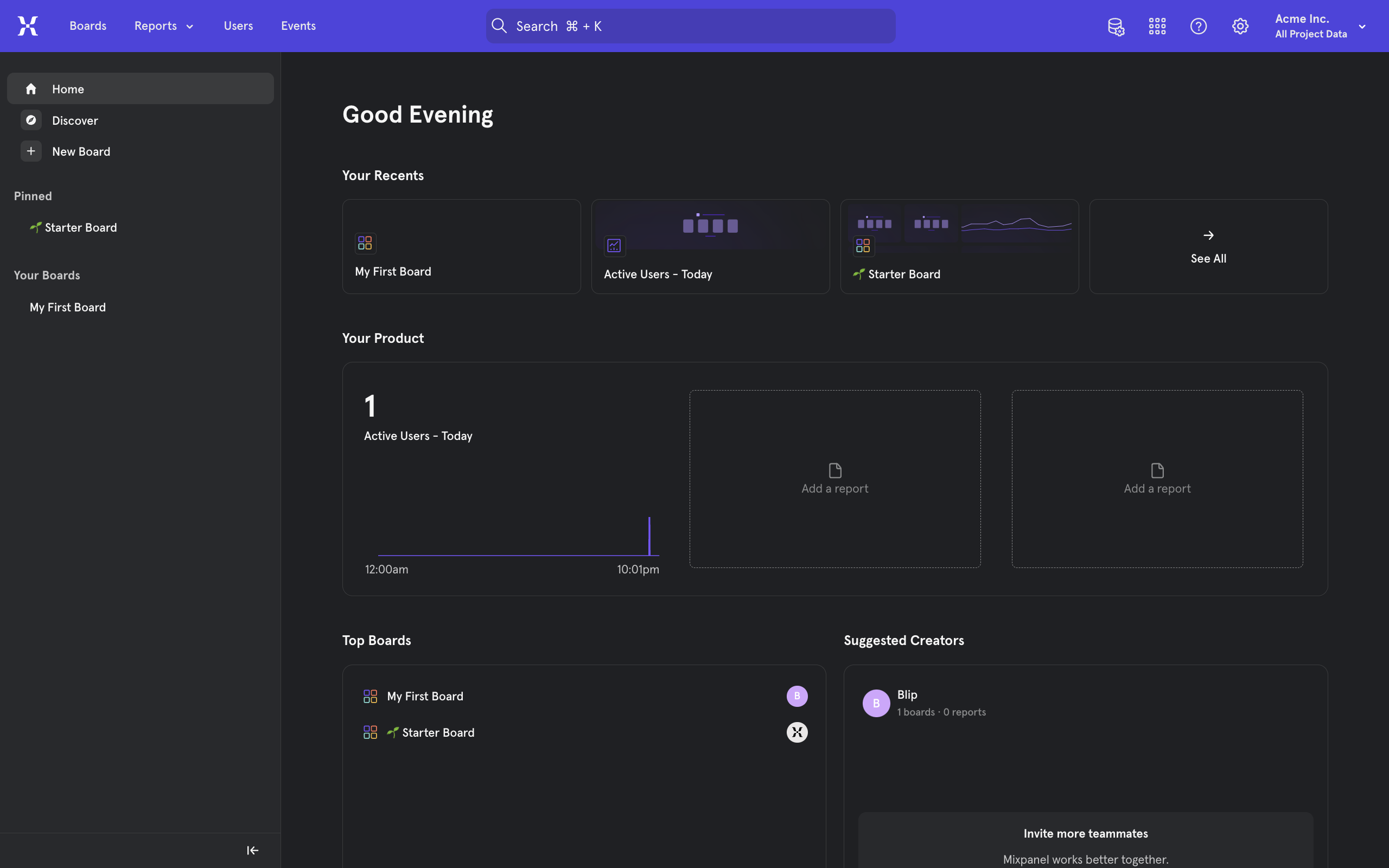Click the Blip creator avatar
Screen dimensions: 1389x868
[876, 703]
